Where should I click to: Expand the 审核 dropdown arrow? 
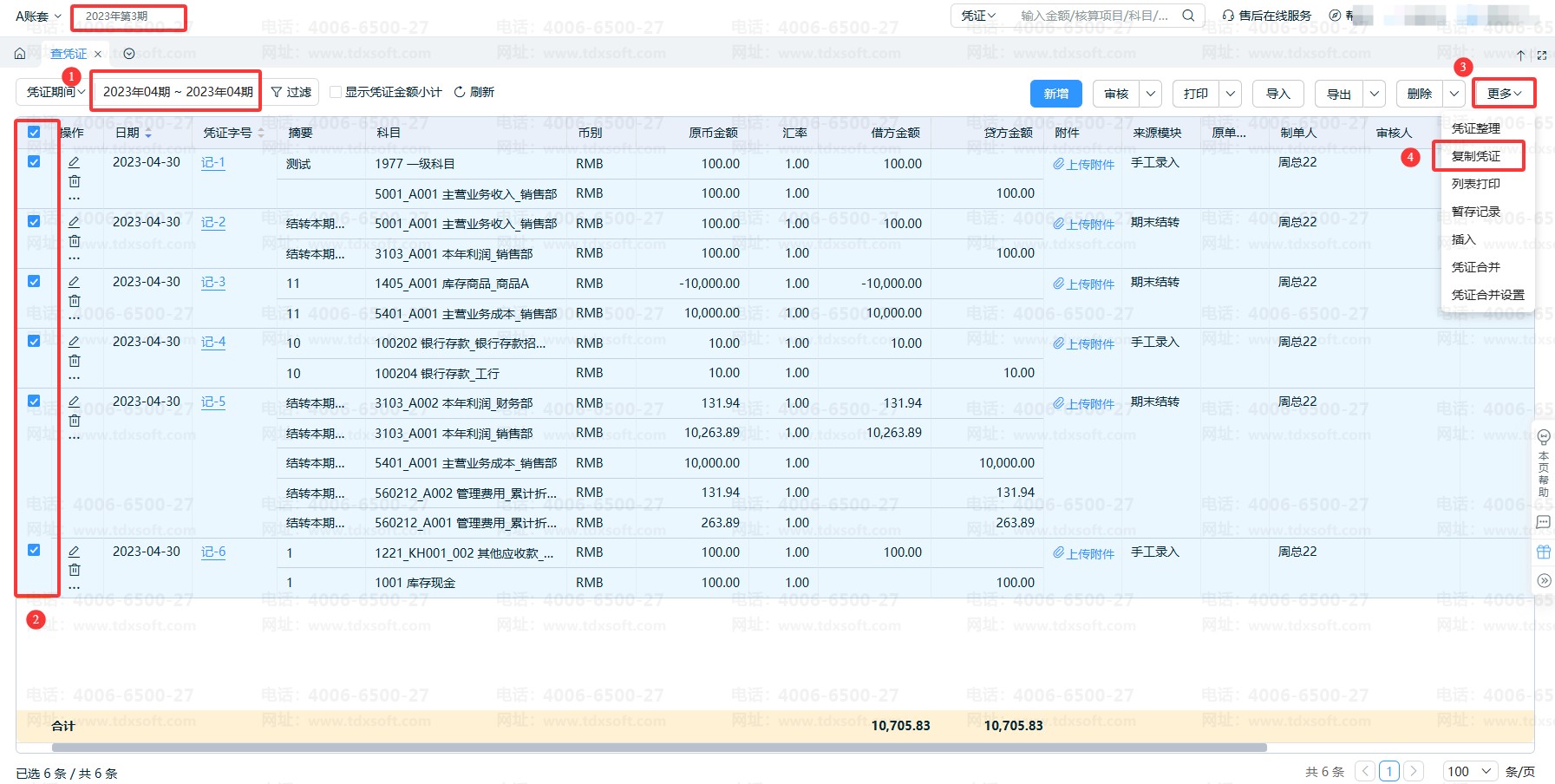(1151, 94)
